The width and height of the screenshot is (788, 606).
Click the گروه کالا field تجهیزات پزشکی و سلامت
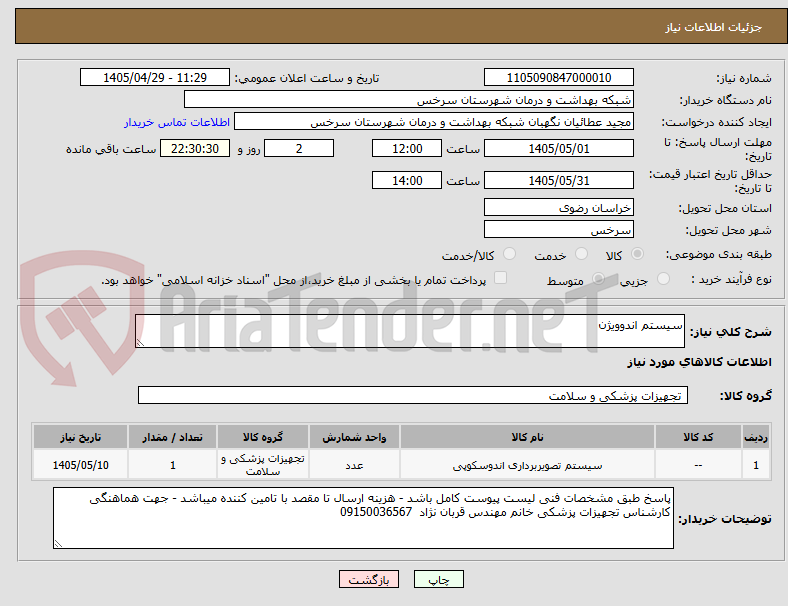pos(413,395)
